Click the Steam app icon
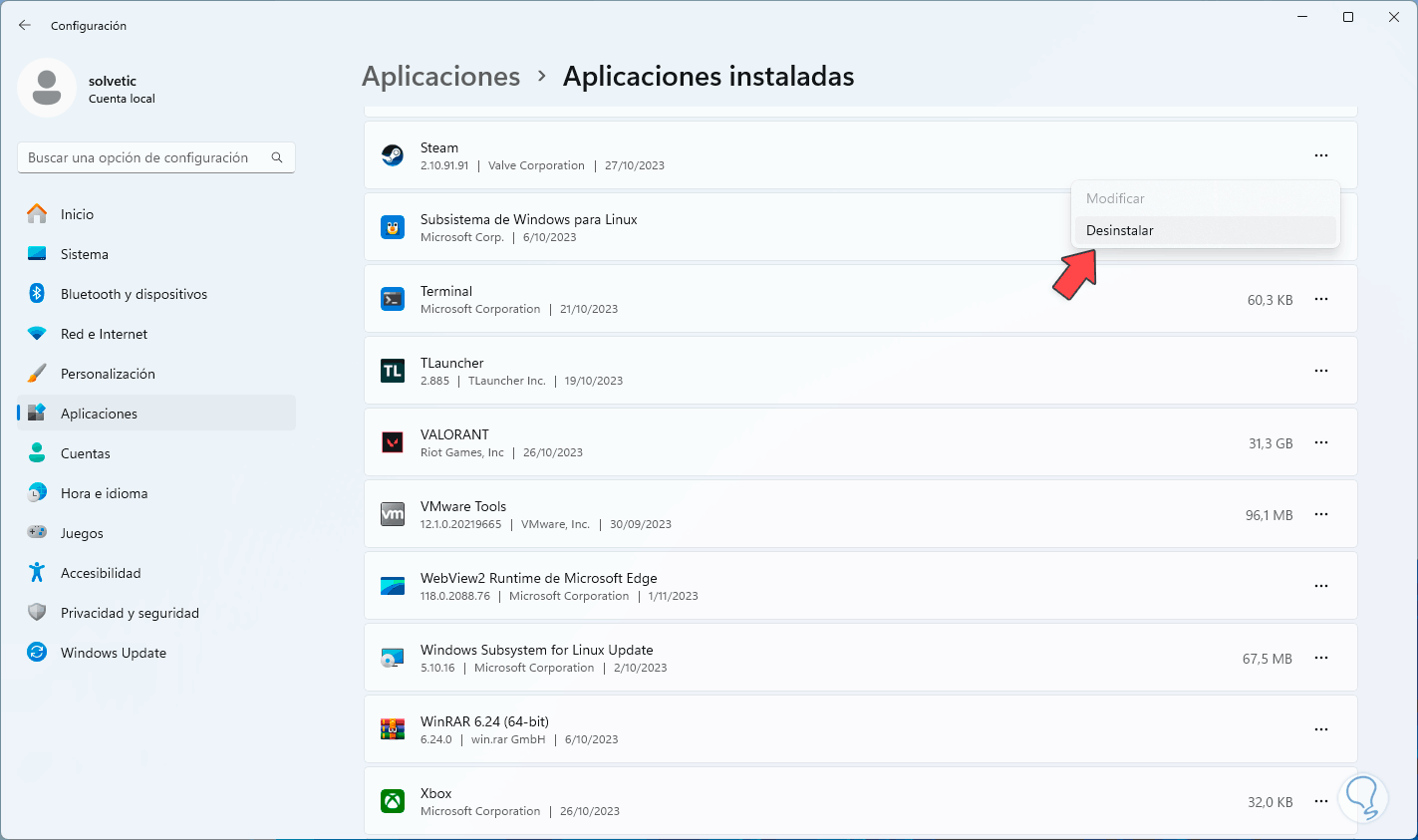The height and width of the screenshot is (840, 1418). [x=393, y=155]
